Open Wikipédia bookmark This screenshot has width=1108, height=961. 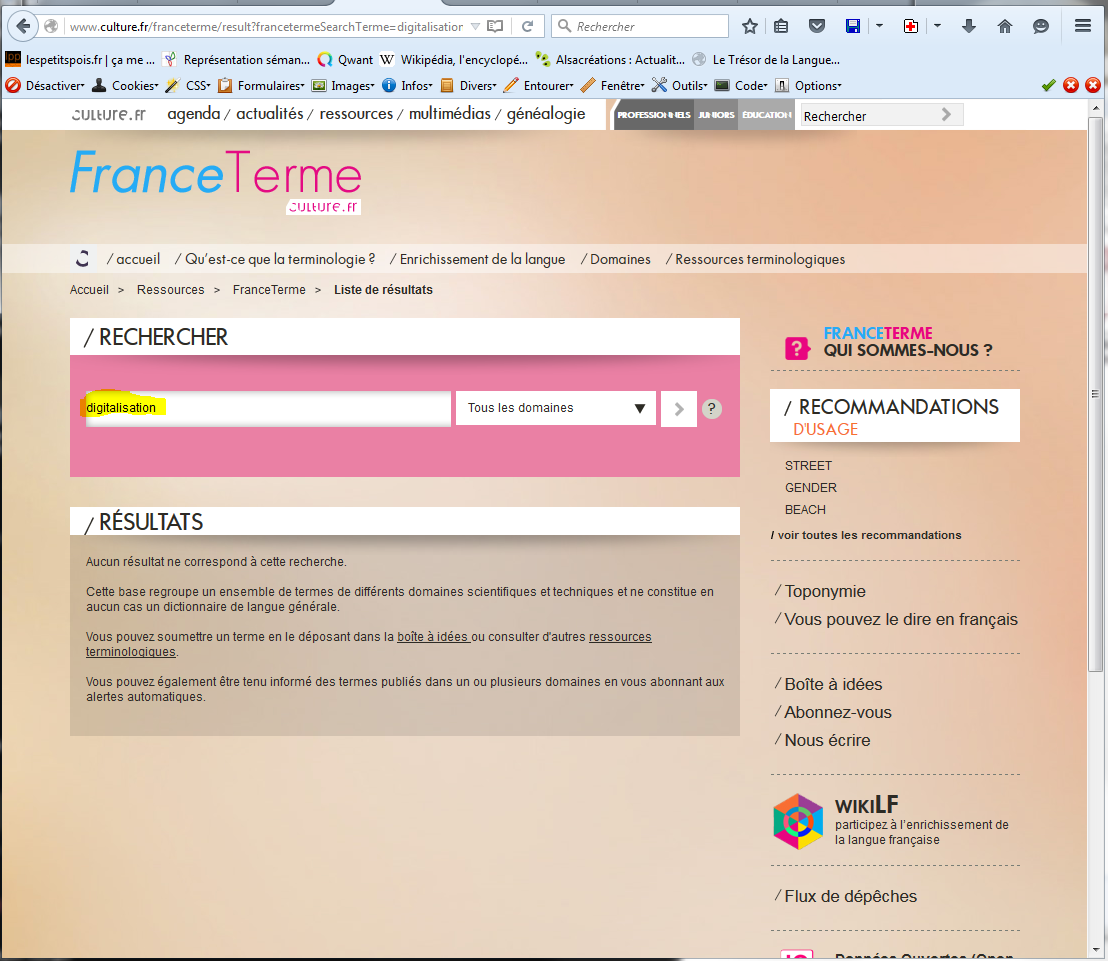(x=454, y=60)
